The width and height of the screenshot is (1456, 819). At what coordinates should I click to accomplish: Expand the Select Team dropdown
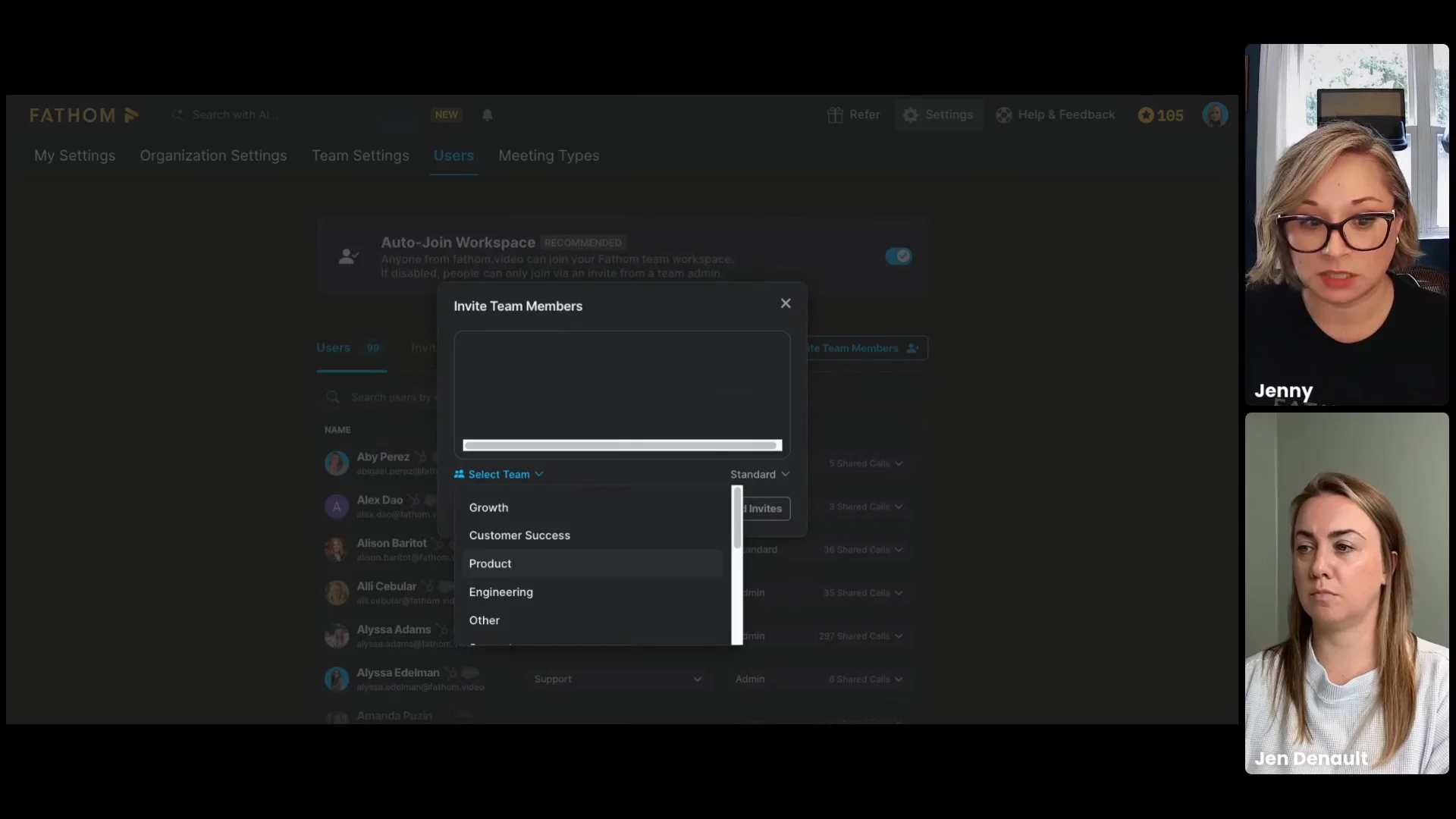click(499, 475)
